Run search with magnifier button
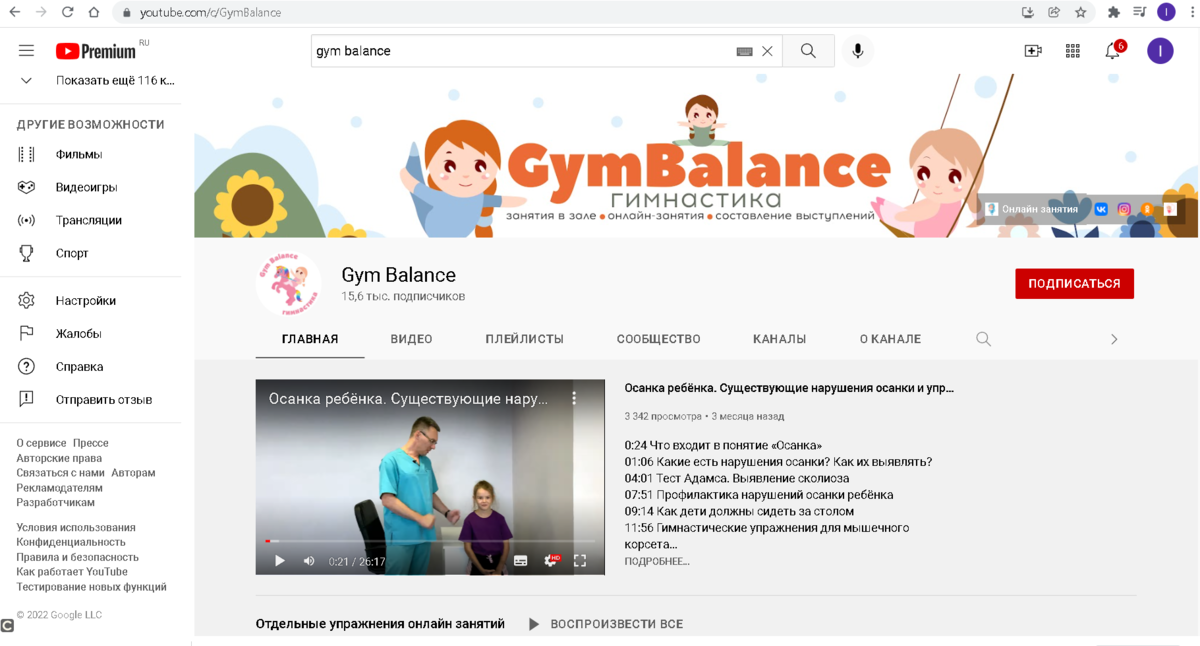This screenshot has width=1200, height=646. pos(808,51)
